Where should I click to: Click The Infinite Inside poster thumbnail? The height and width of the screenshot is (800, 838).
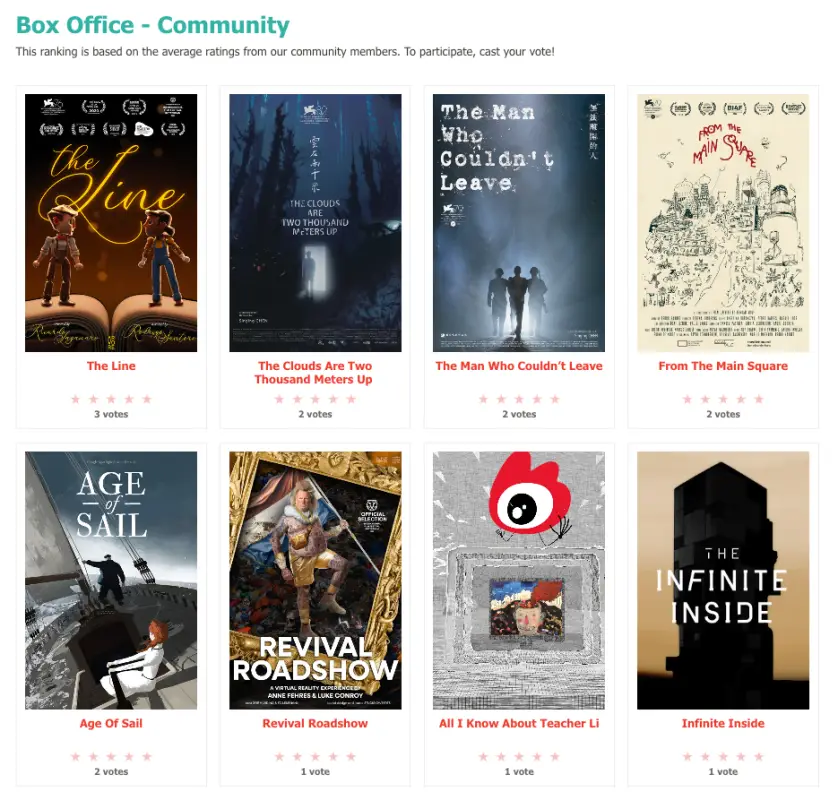(723, 580)
